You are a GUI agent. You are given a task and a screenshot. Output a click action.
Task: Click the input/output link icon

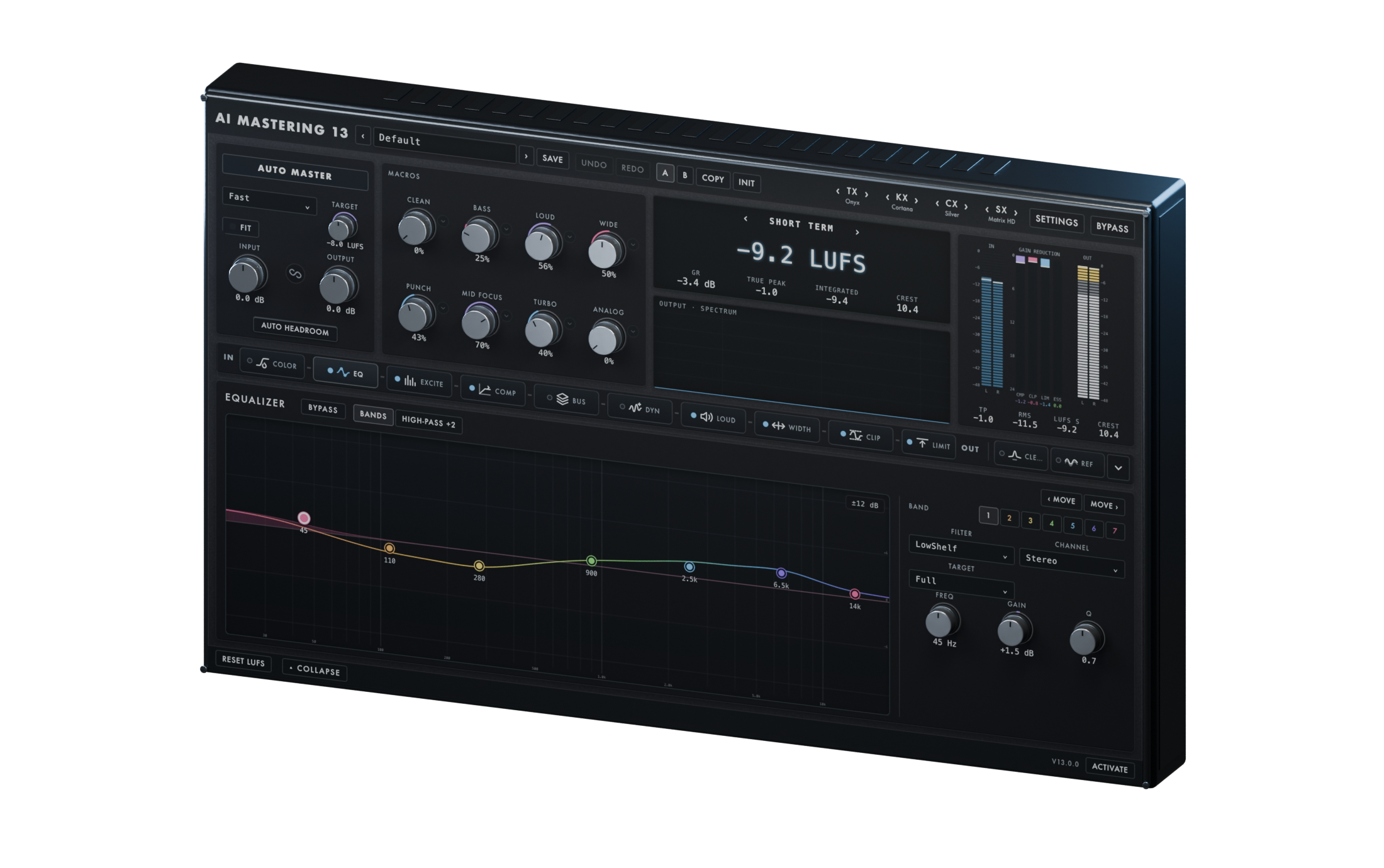(x=295, y=274)
